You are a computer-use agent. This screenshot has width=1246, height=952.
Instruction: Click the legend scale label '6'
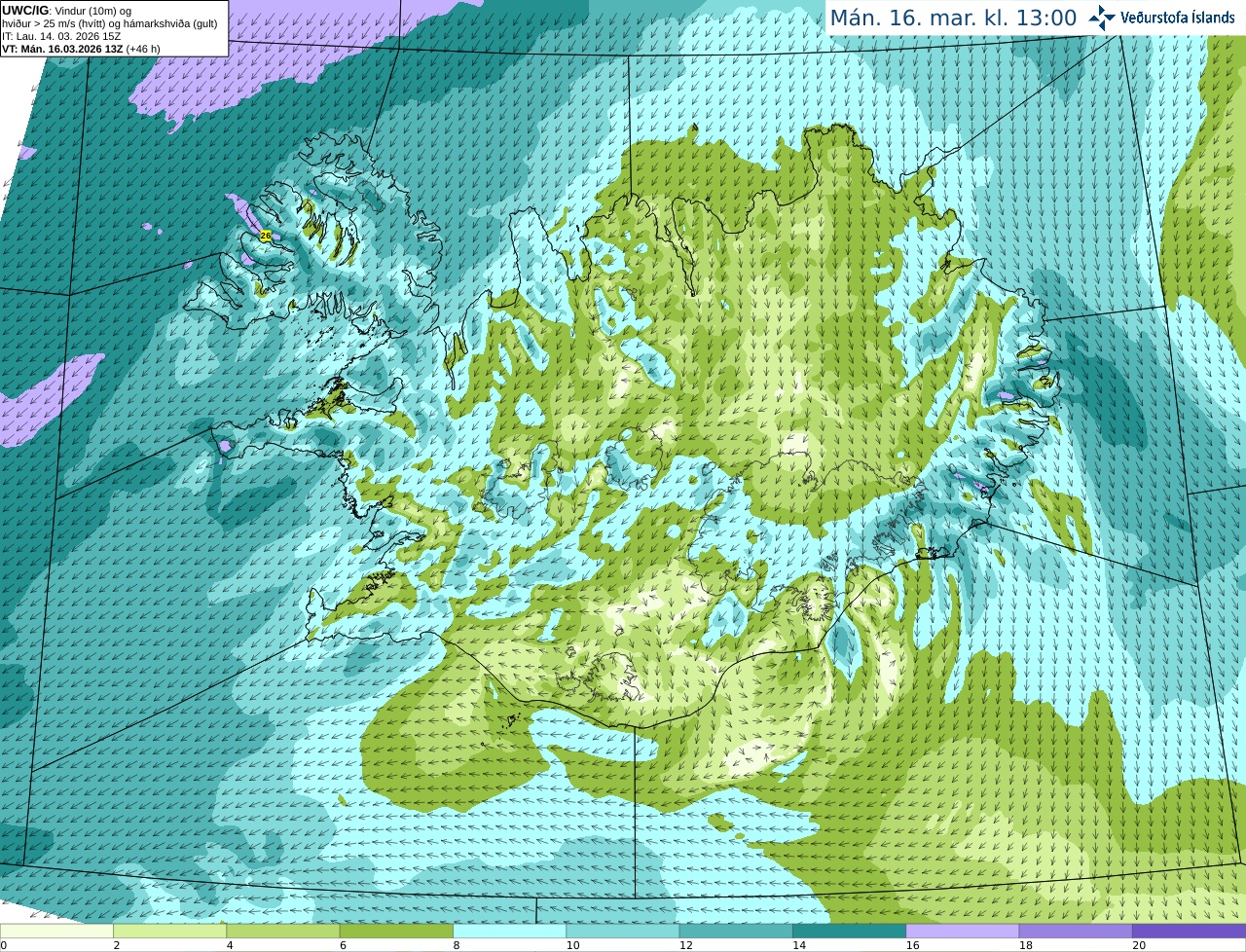click(x=343, y=945)
